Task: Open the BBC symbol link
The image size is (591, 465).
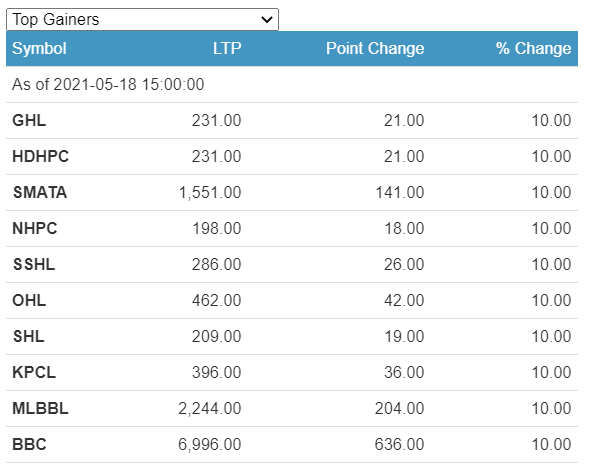Action: [x=29, y=444]
